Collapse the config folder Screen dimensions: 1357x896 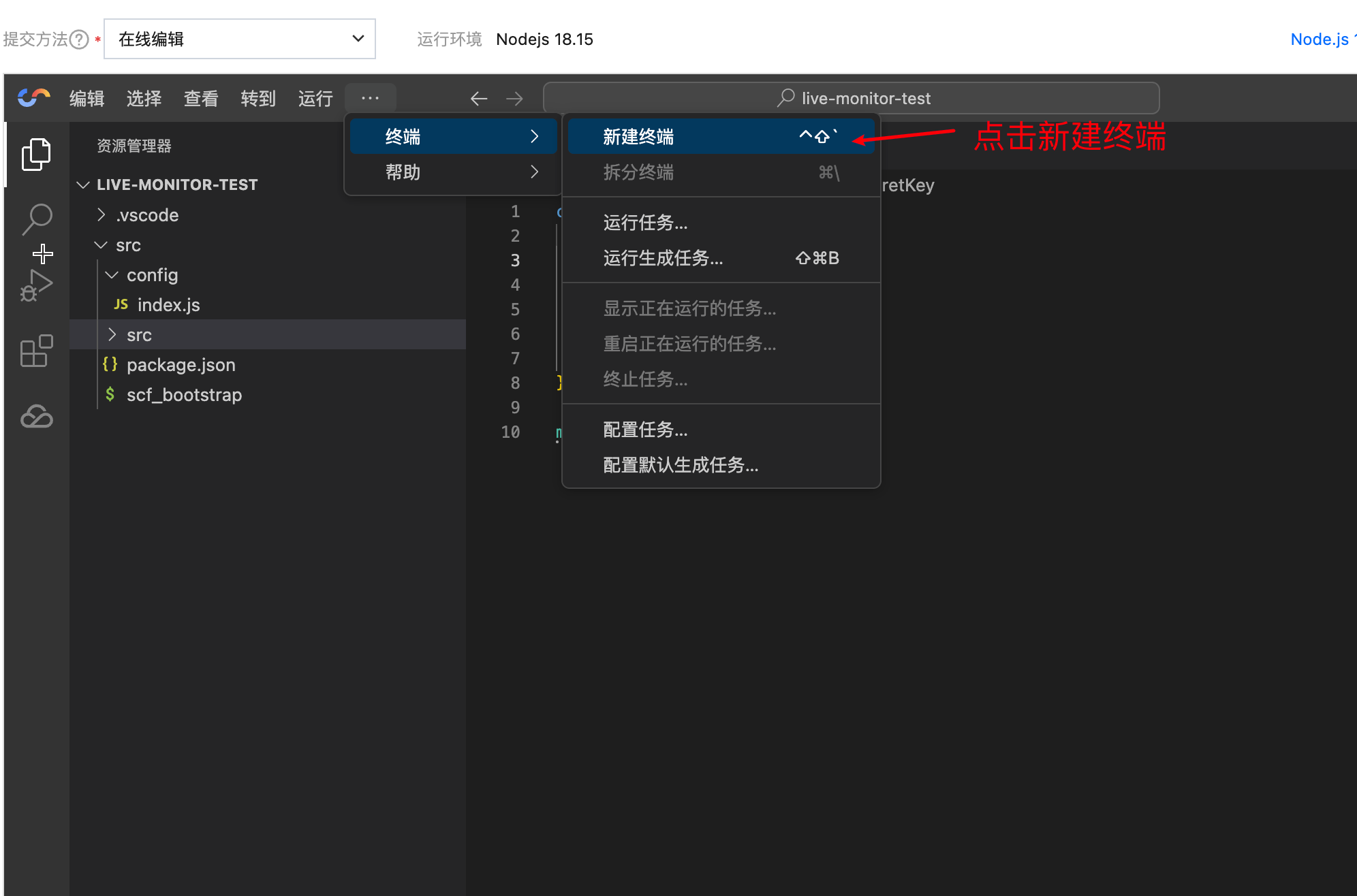151,275
